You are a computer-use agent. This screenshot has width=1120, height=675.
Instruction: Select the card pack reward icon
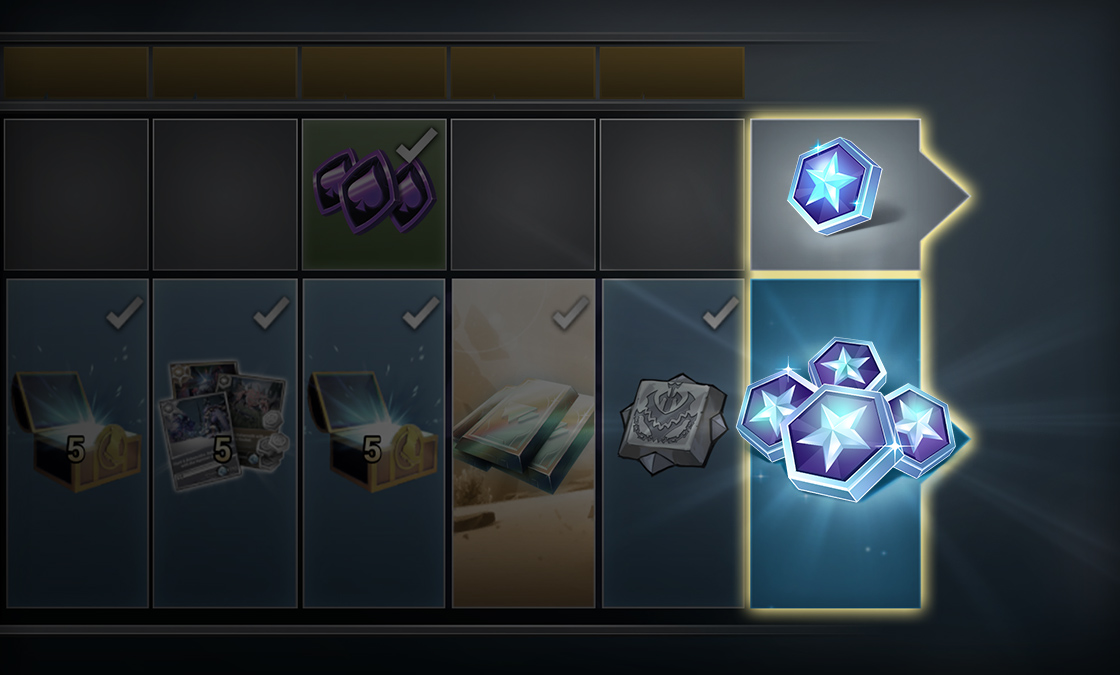[x=226, y=427]
